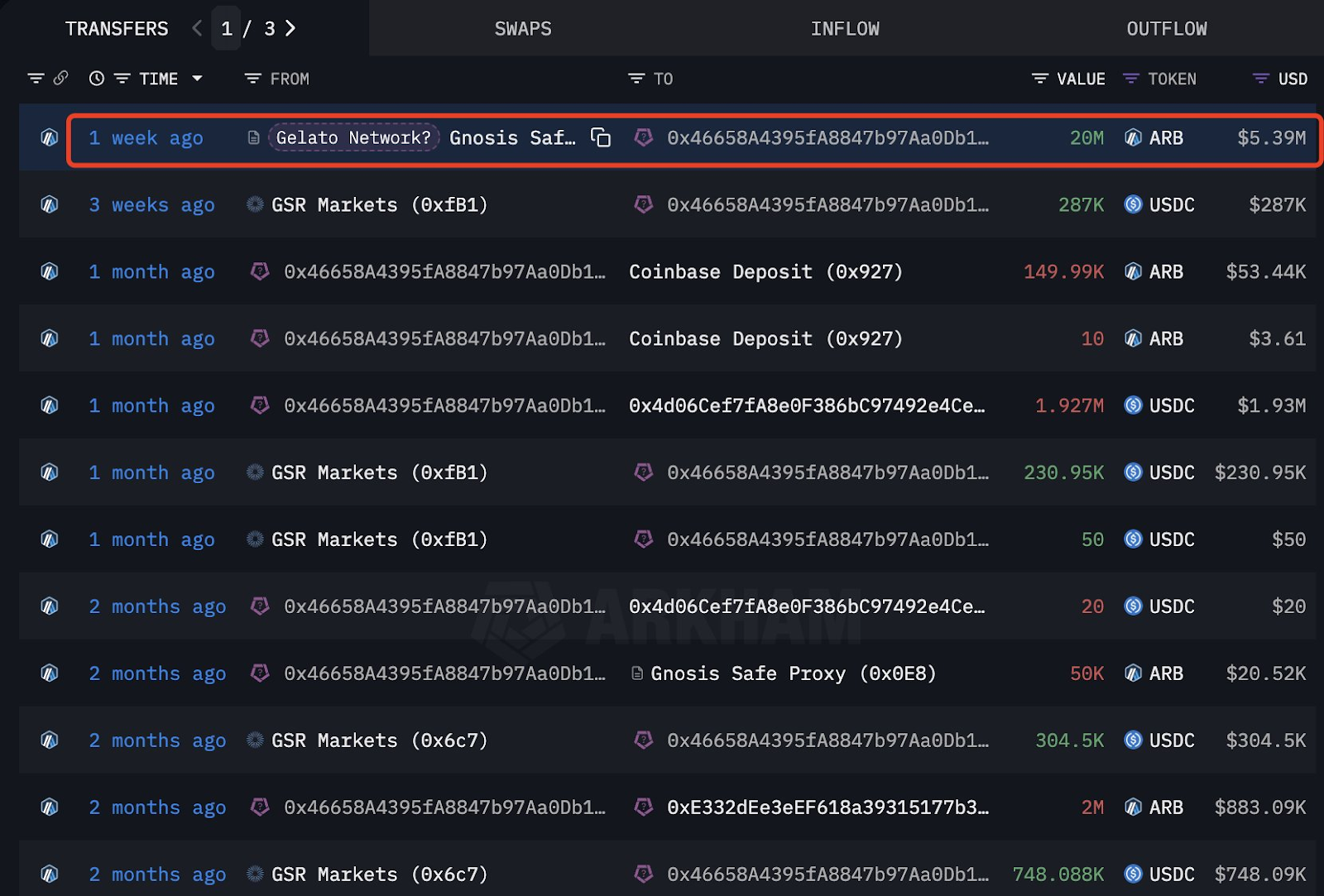Filter by the FROM column
This screenshot has height=896, width=1324.
click(253, 79)
